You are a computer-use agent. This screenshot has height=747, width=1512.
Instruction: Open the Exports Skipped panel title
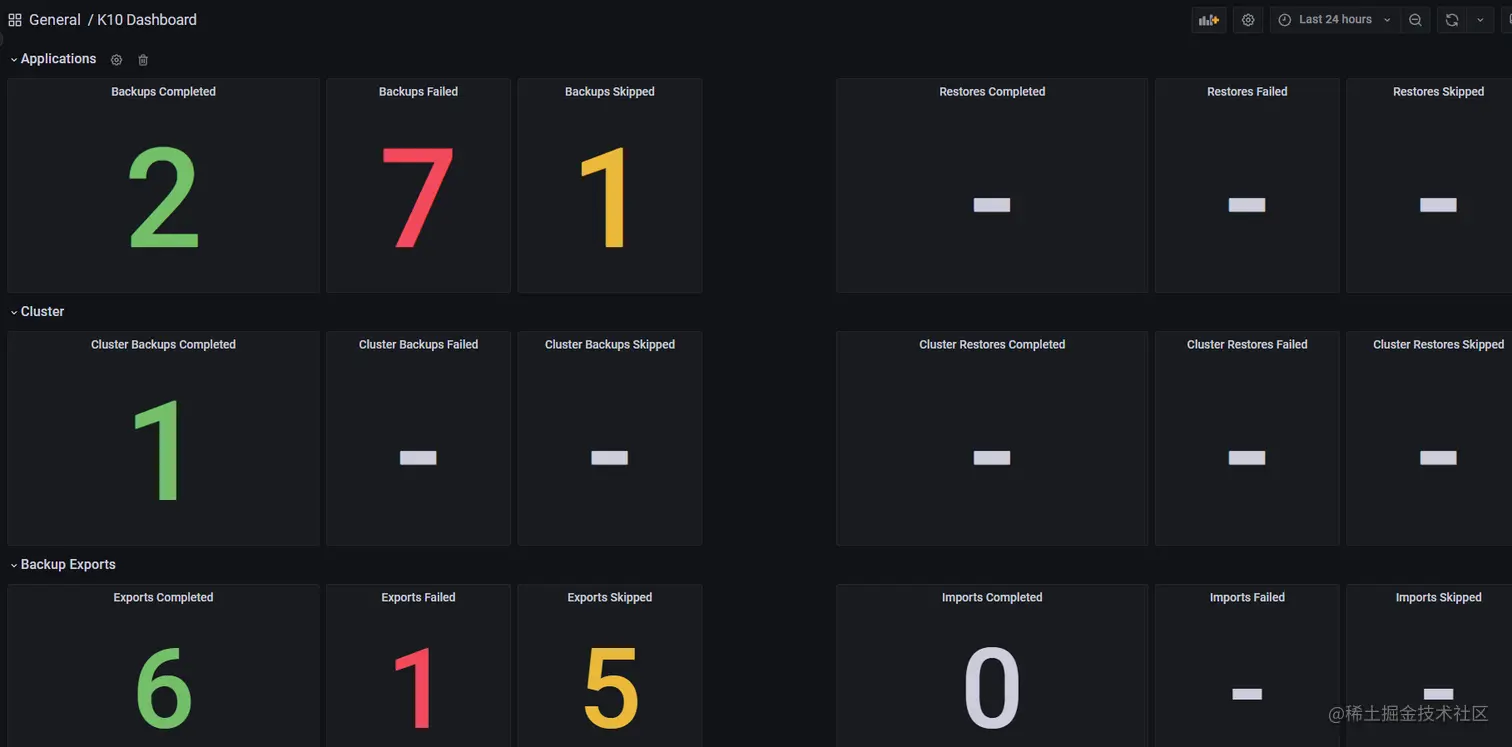[610, 598]
